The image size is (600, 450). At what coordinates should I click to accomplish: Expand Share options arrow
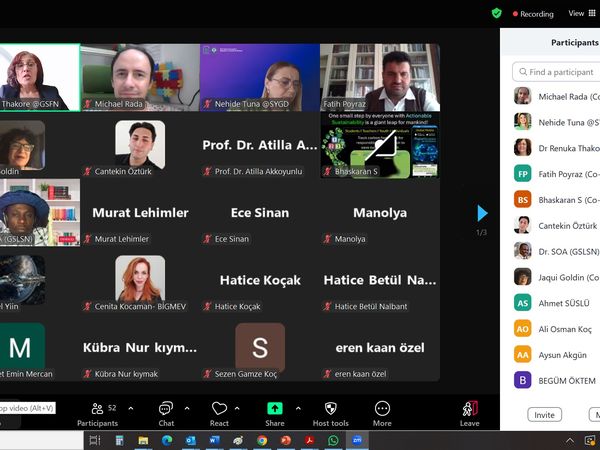tap(298, 408)
